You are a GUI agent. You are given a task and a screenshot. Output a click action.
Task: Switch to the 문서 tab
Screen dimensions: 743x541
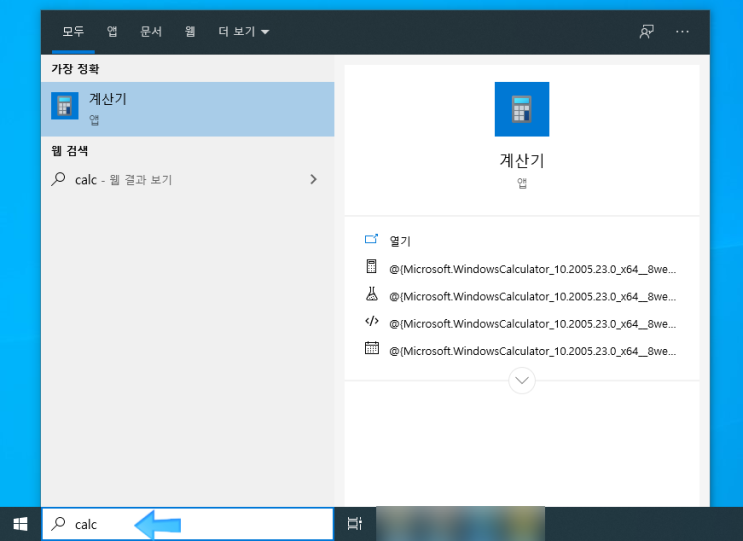(x=151, y=31)
